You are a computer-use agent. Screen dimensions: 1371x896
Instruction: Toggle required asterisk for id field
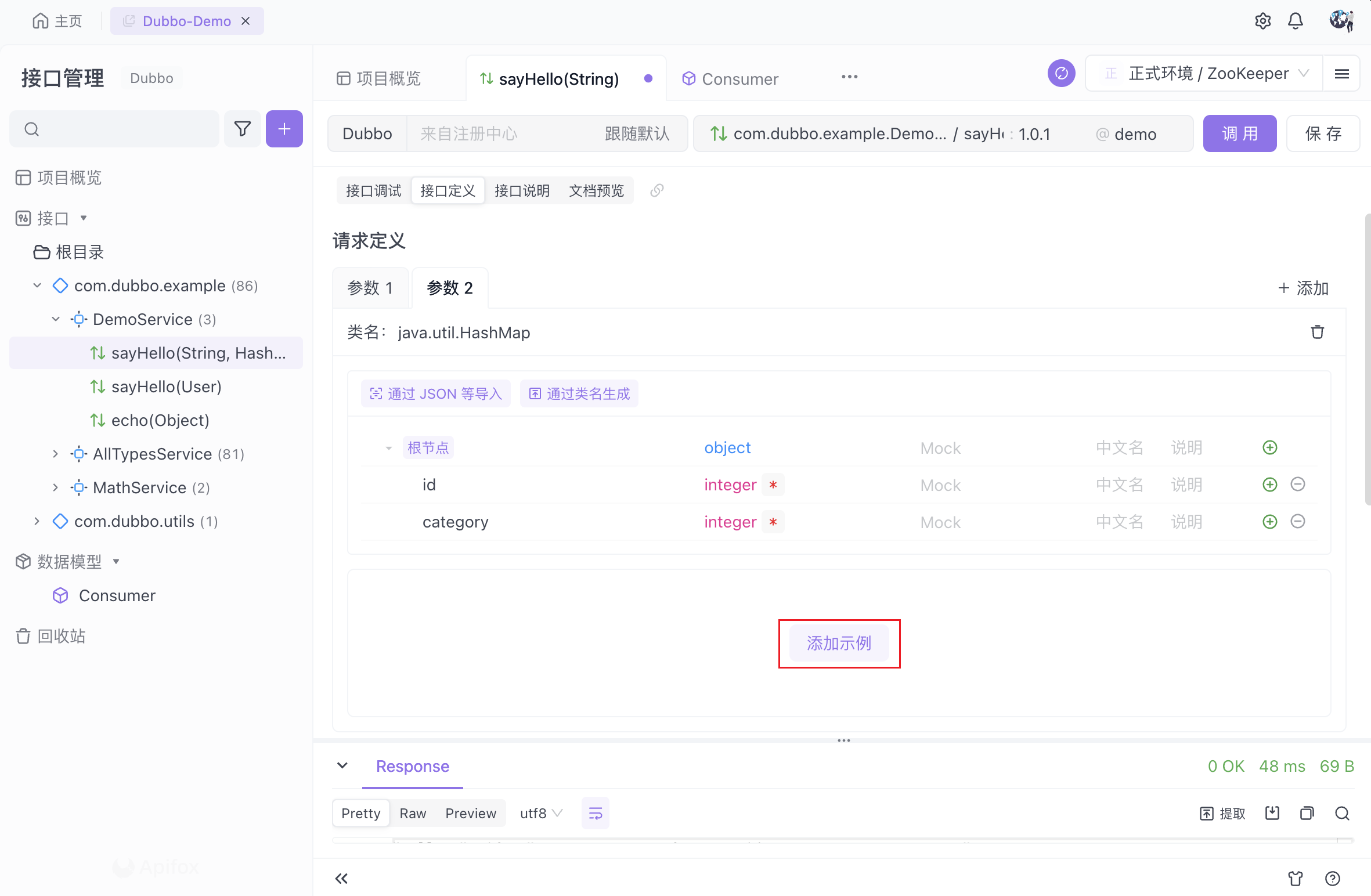pos(773,485)
